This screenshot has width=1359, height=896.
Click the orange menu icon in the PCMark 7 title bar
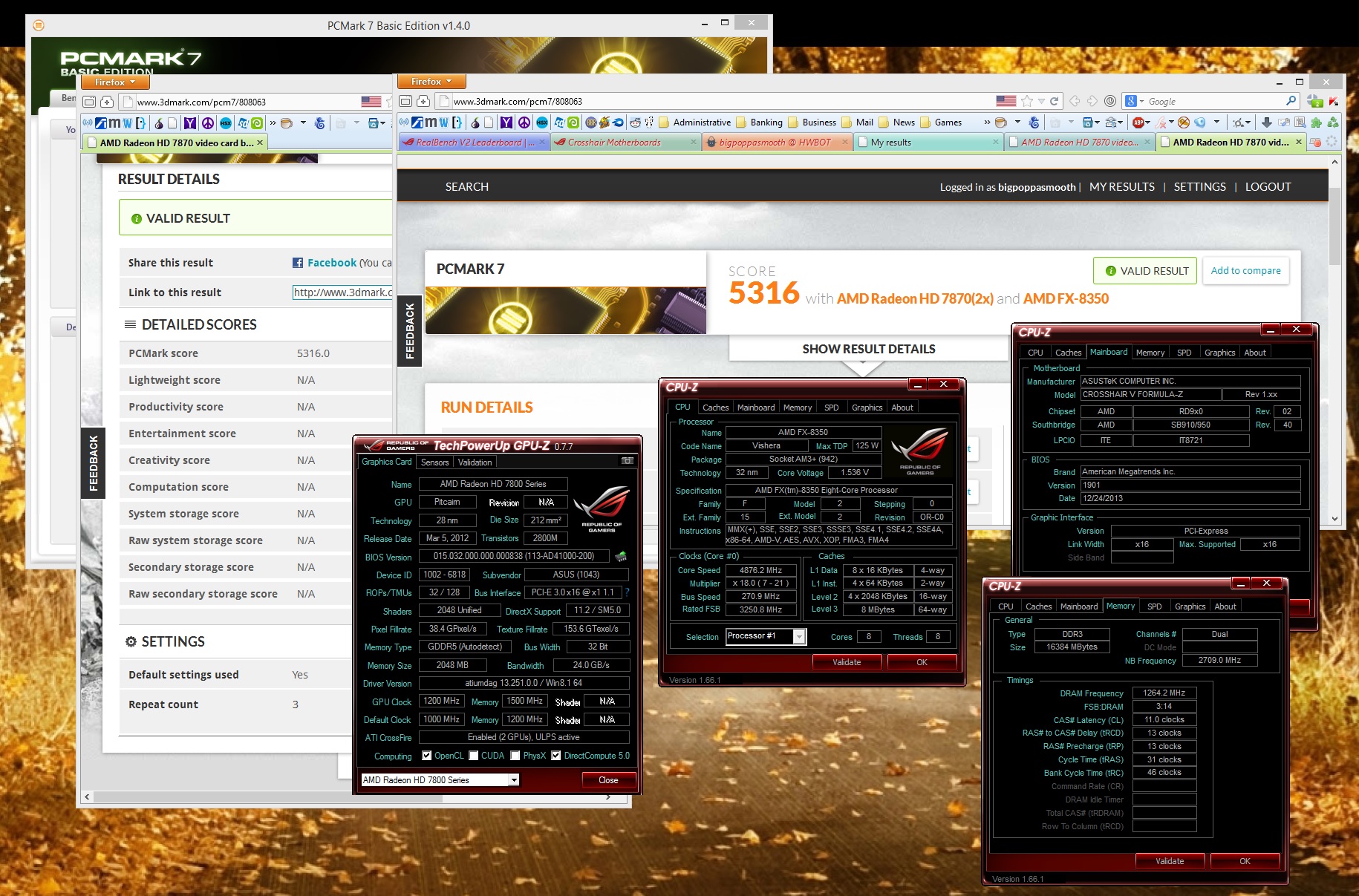(x=39, y=25)
